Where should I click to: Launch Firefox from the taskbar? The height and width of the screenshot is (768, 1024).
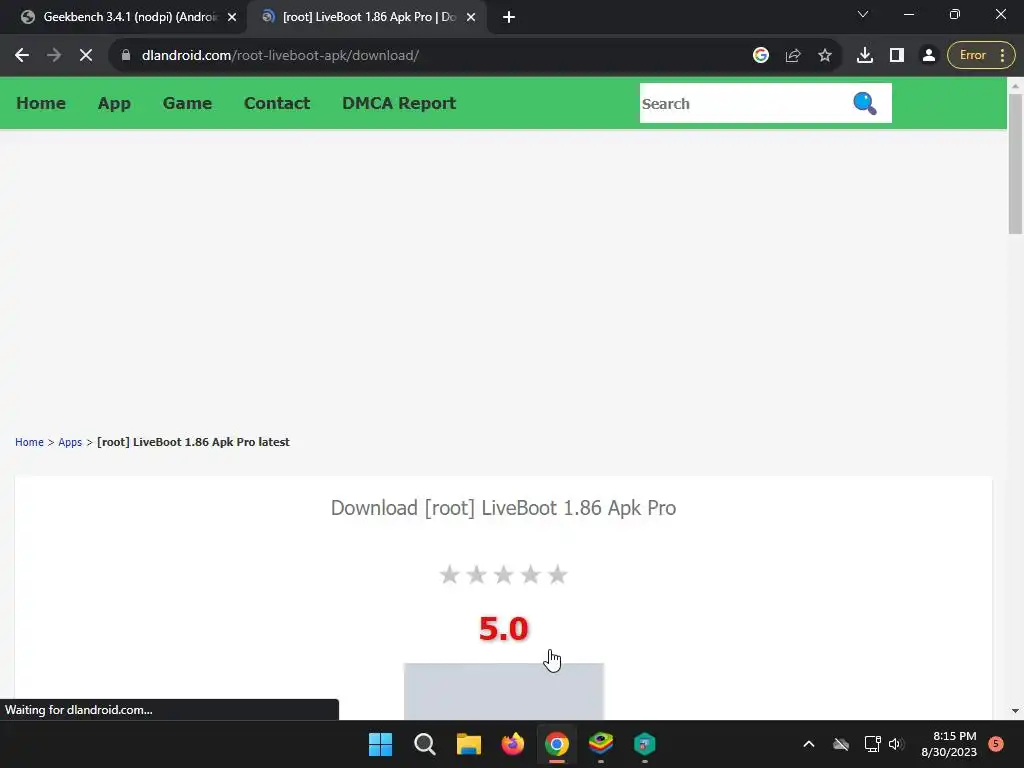(513, 744)
